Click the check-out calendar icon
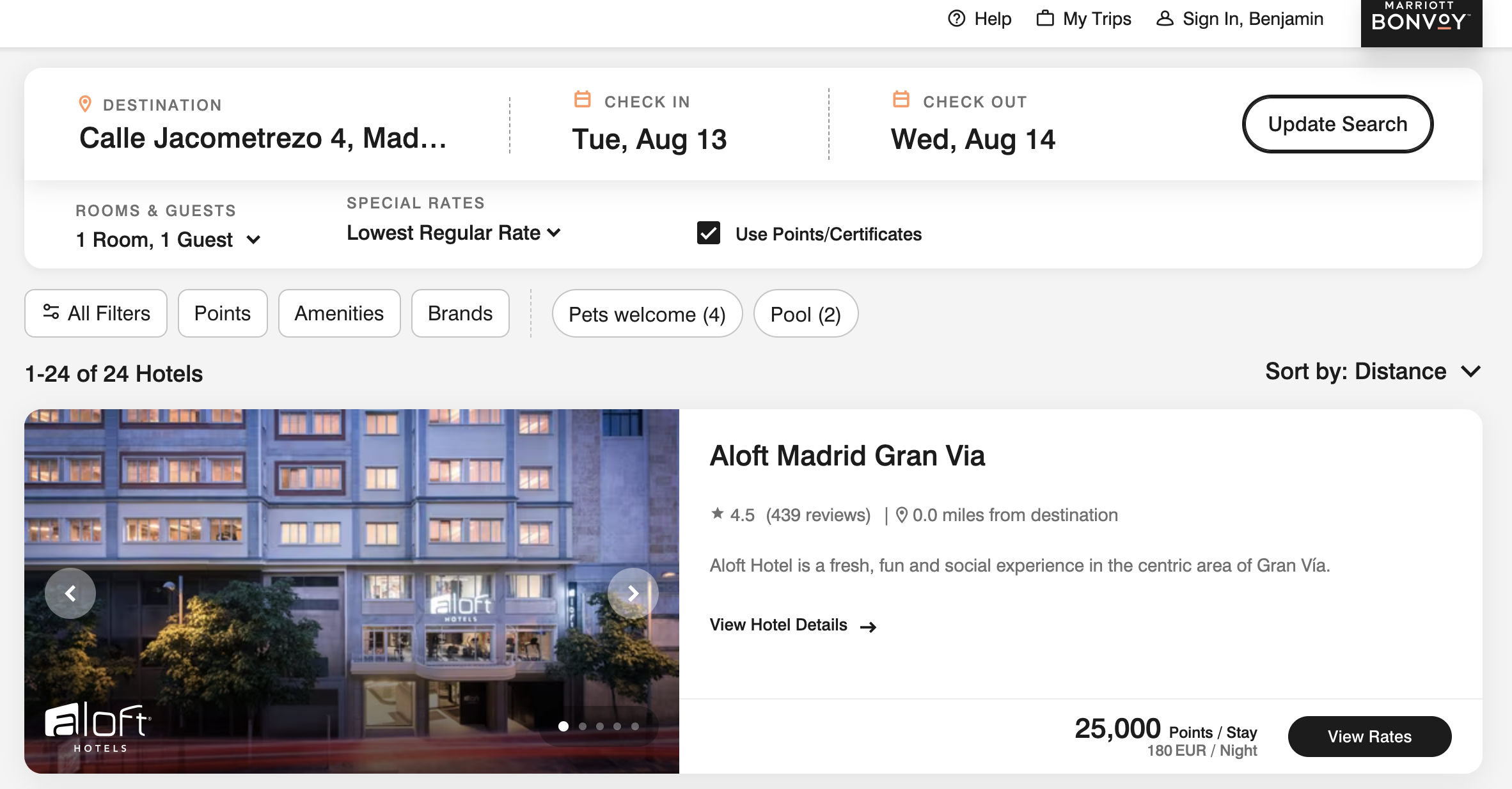Viewport: 1512px width, 789px height. point(901,100)
